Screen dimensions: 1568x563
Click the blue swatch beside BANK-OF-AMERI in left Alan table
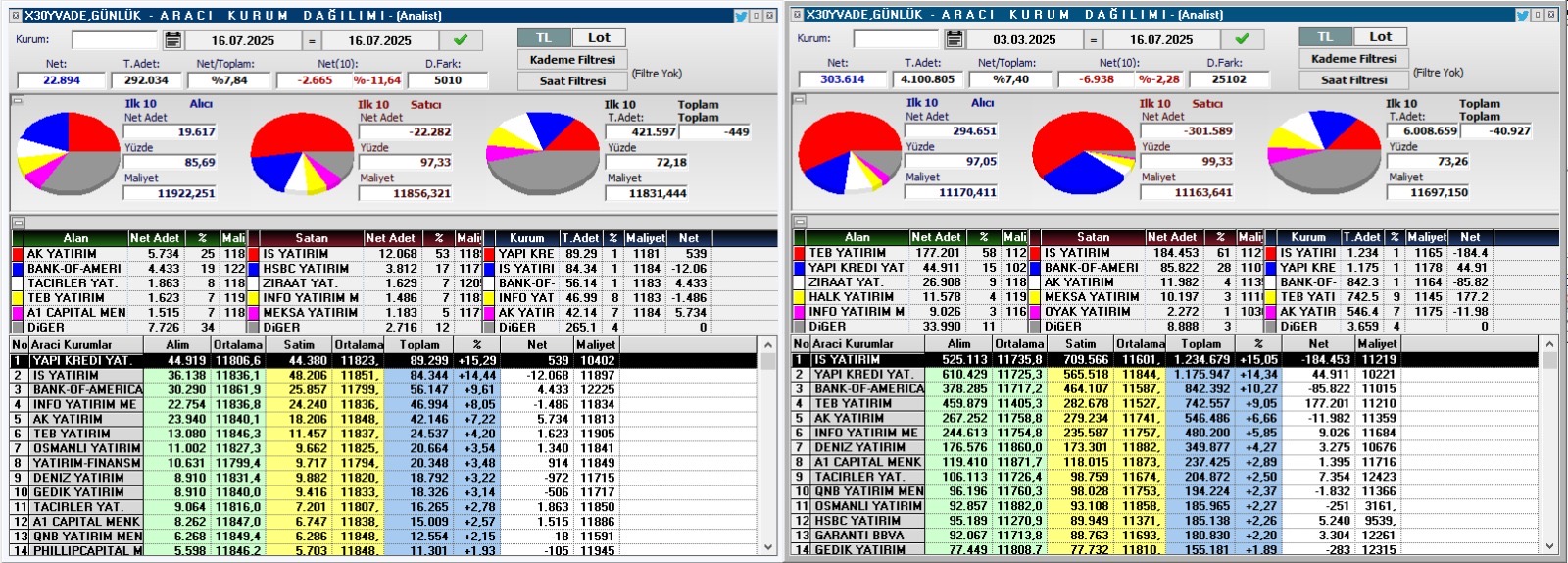coord(18,269)
